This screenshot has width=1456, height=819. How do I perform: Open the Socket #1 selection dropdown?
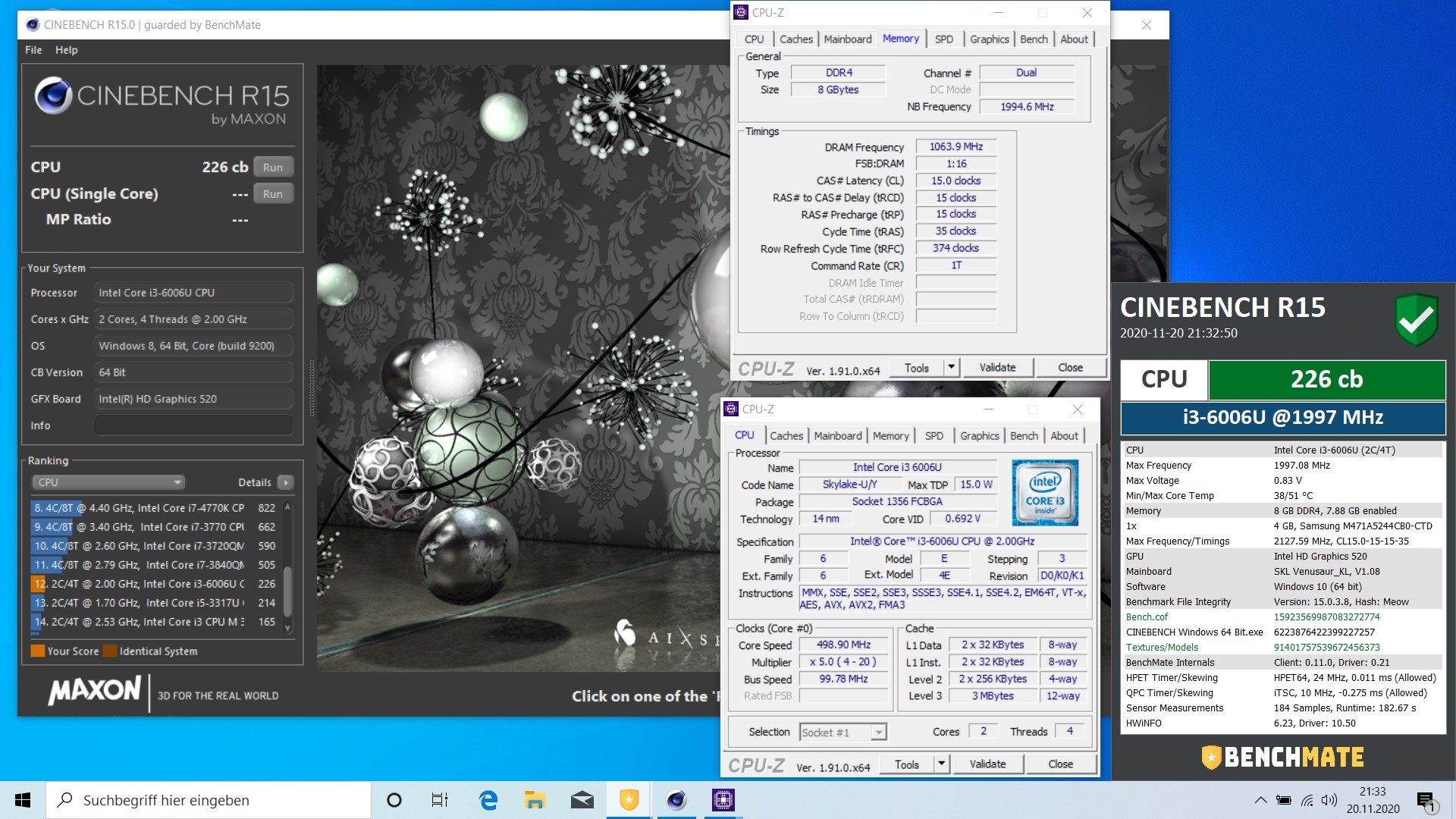pyautogui.click(x=843, y=733)
